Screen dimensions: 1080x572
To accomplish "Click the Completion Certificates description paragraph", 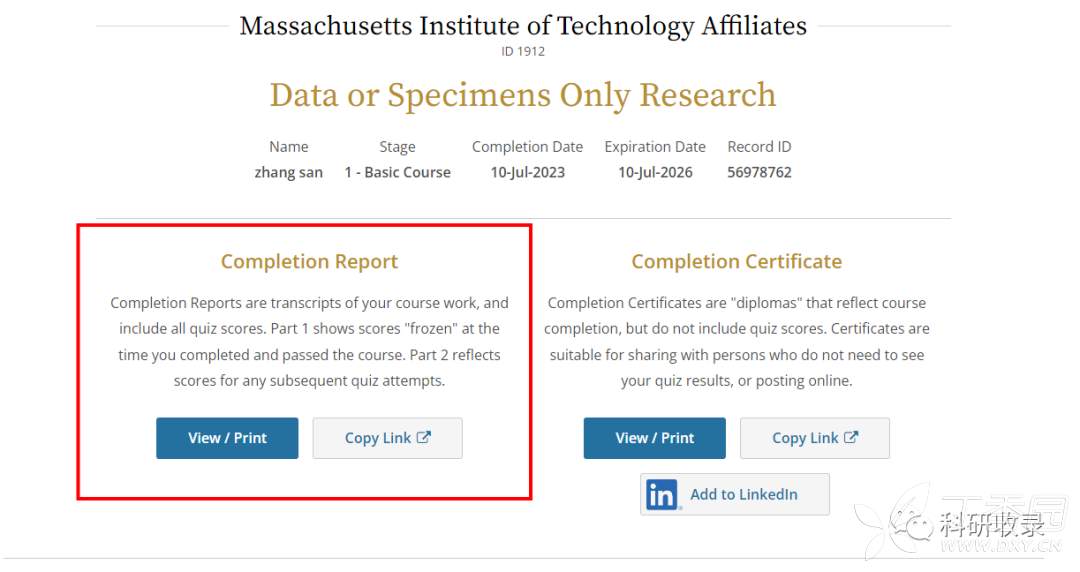I will pos(736,341).
